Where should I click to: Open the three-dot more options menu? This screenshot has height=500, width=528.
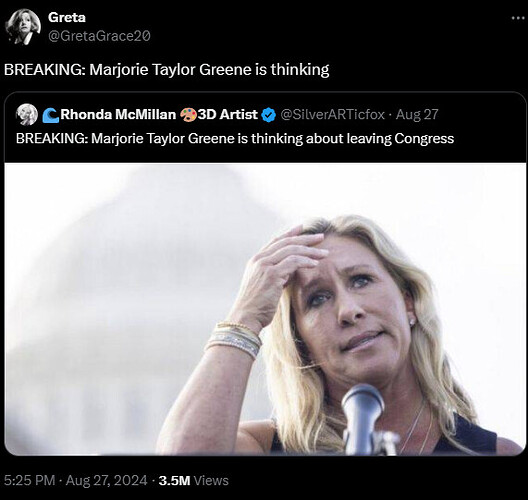[518, 18]
